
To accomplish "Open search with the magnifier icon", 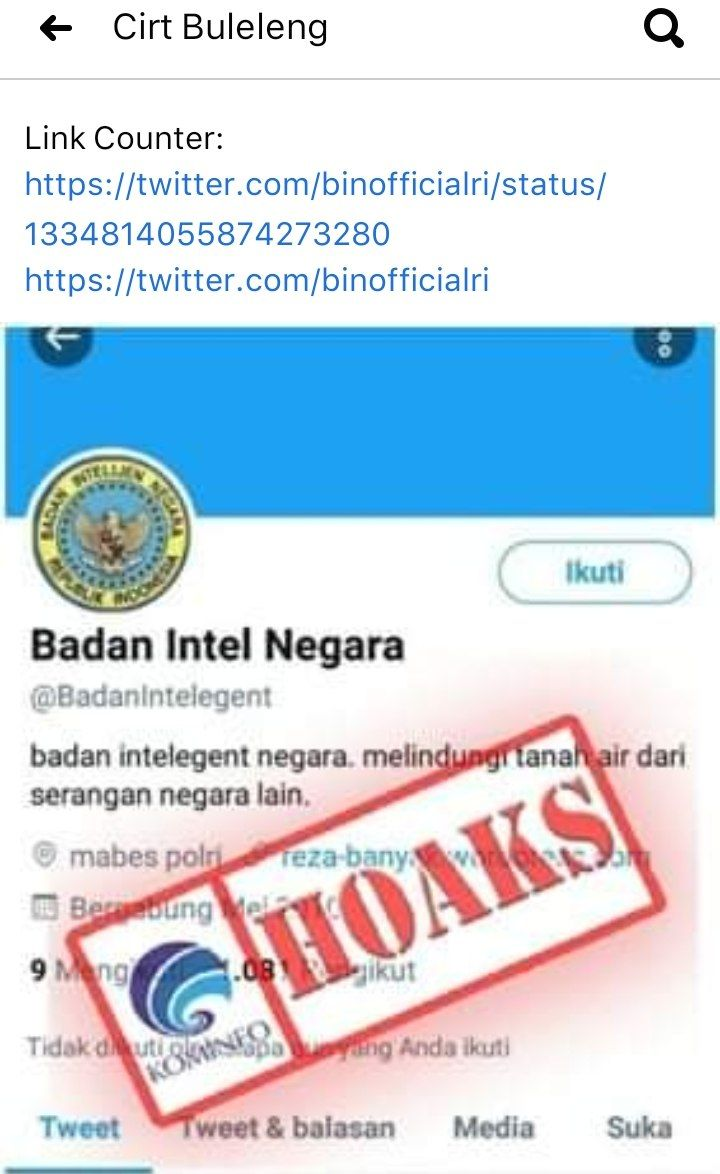I will [x=663, y=29].
